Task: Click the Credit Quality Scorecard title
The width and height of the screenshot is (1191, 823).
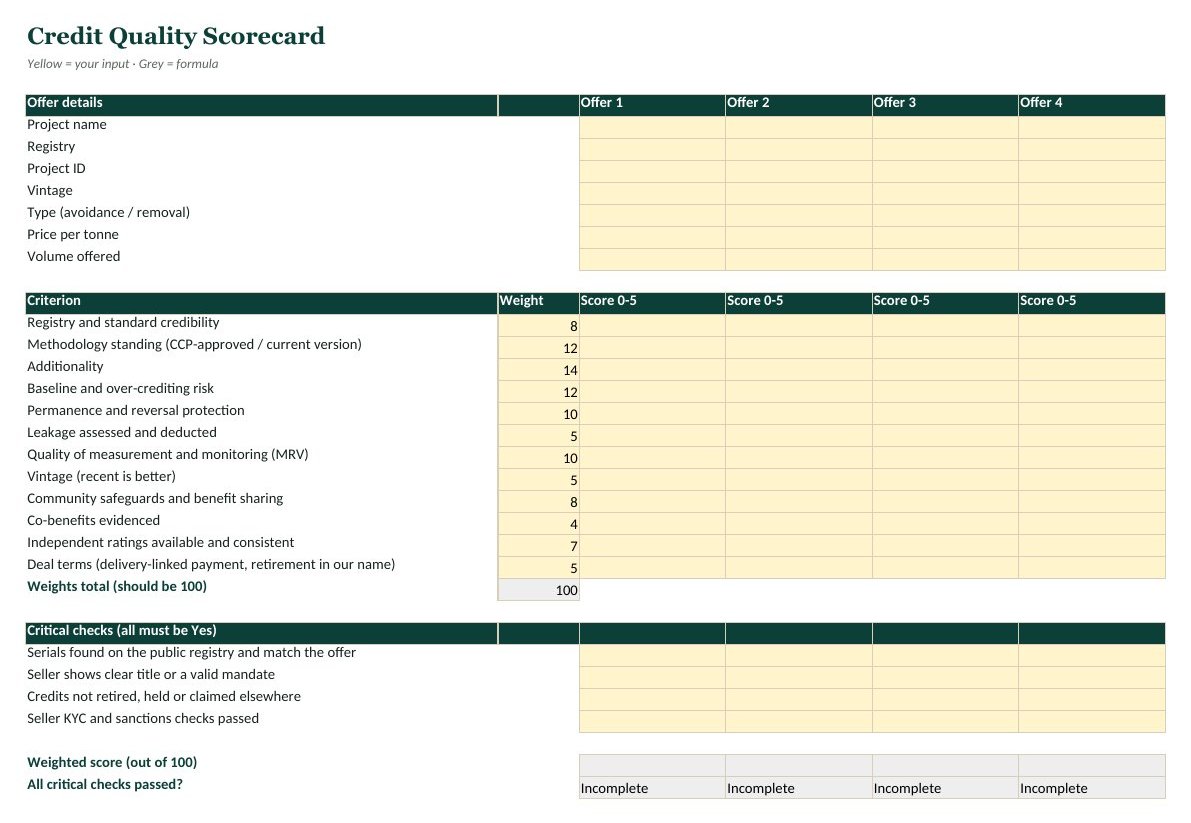Action: (x=175, y=36)
